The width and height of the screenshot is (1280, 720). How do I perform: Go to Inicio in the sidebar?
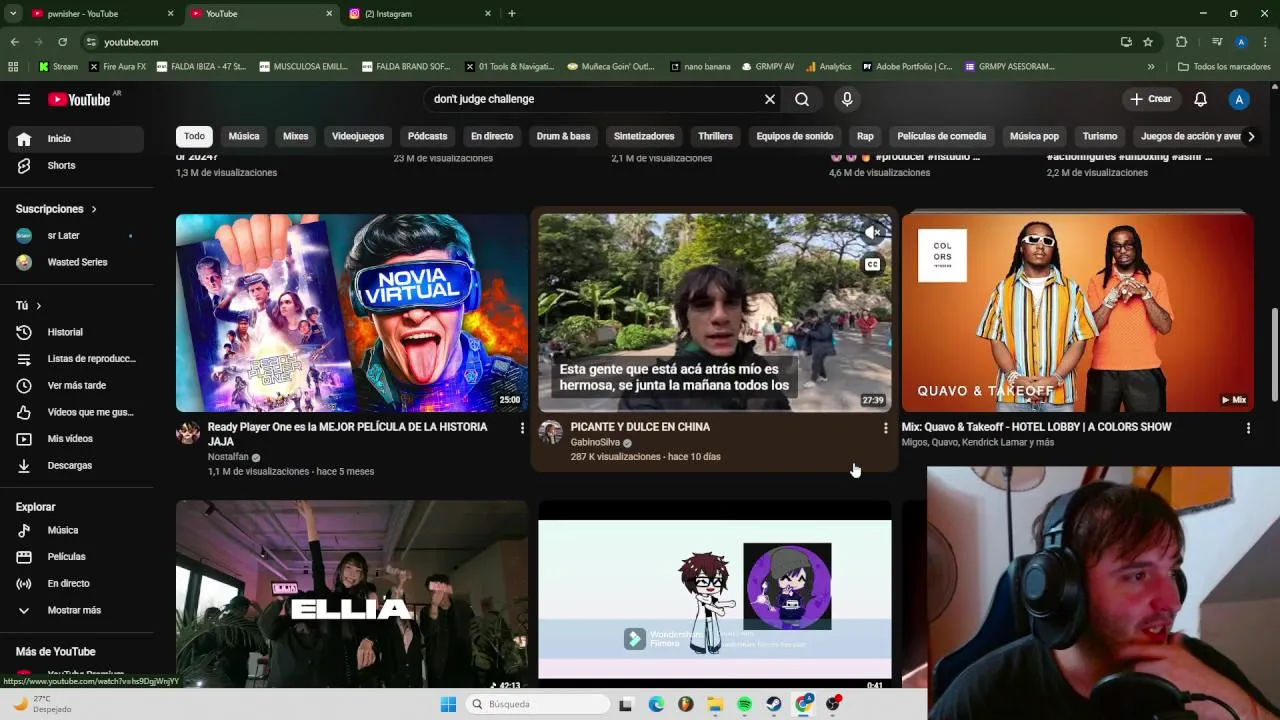pos(76,139)
